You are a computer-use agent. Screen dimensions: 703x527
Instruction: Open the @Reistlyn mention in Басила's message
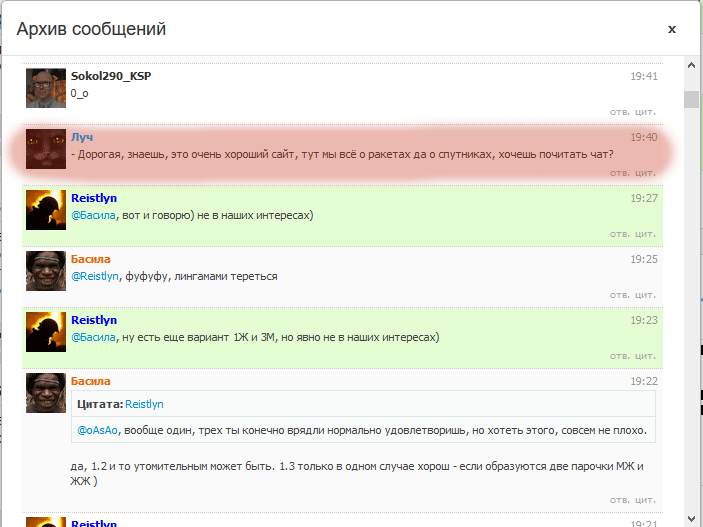pyautogui.click(x=95, y=276)
